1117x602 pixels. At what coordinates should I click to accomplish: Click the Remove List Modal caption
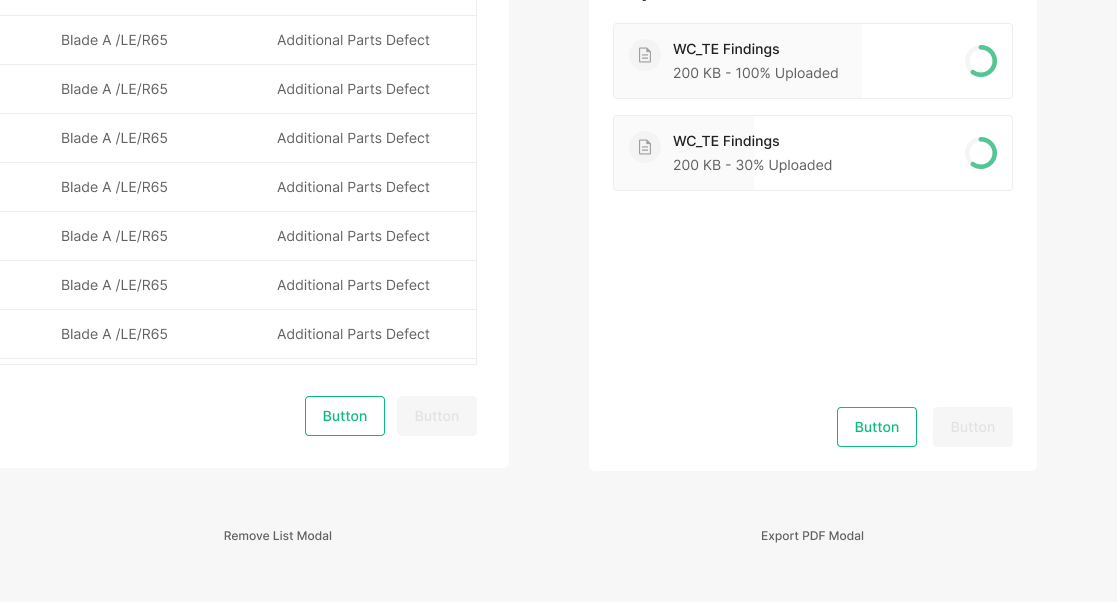click(x=278, y=536)
